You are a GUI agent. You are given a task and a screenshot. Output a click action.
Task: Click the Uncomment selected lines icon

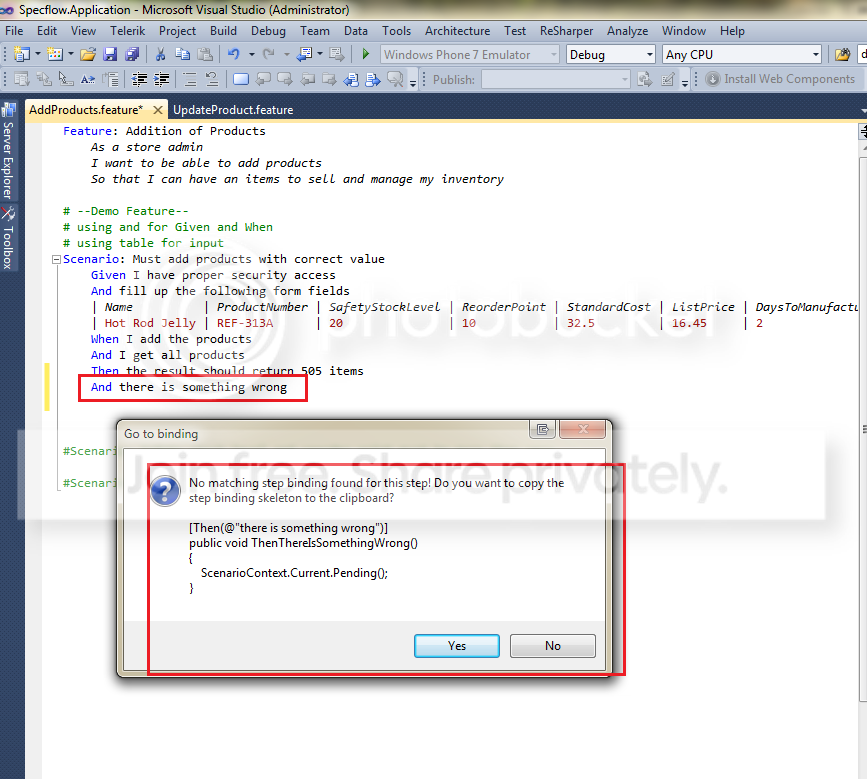click(212, 80)
